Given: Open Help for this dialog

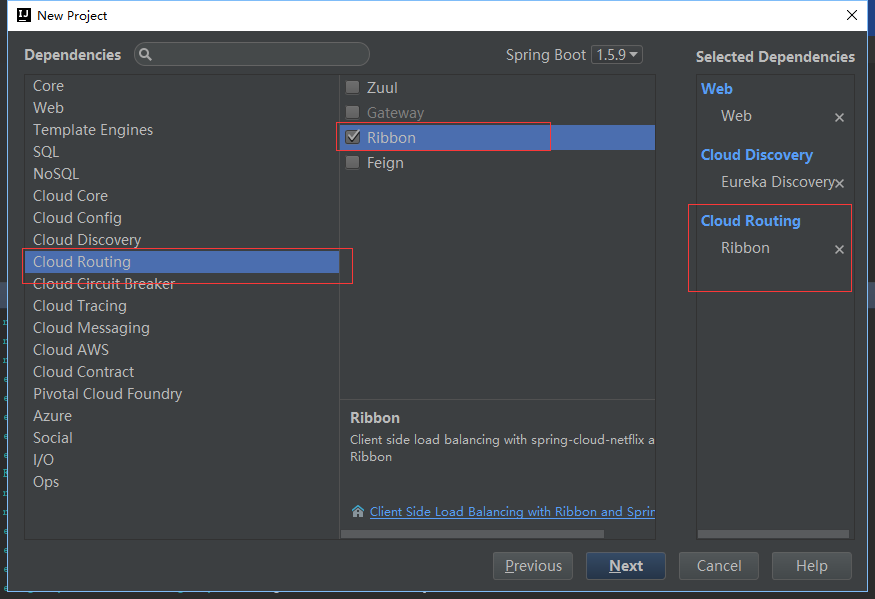Looking at the screenshot, I should click(x=811, y=566).
